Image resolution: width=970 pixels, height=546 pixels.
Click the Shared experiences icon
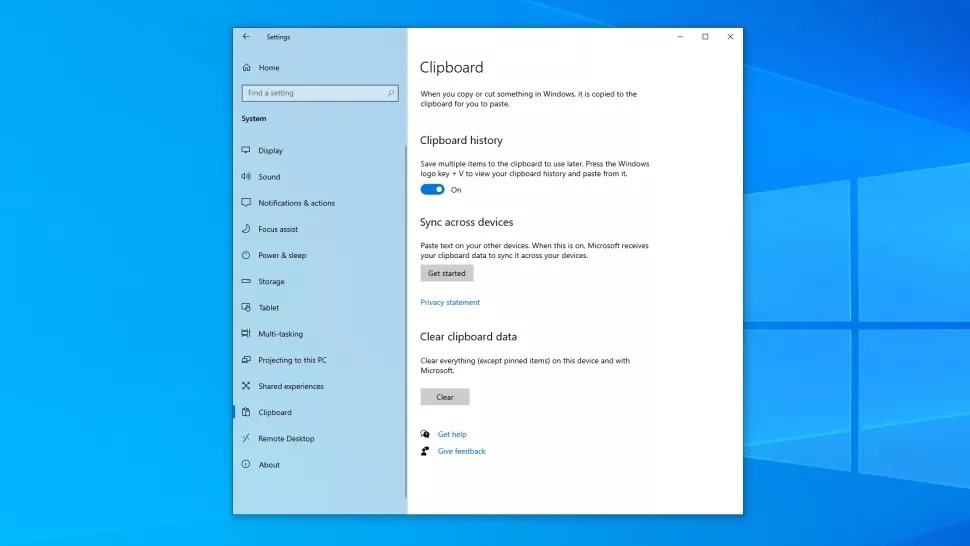[x=246, y=386]
